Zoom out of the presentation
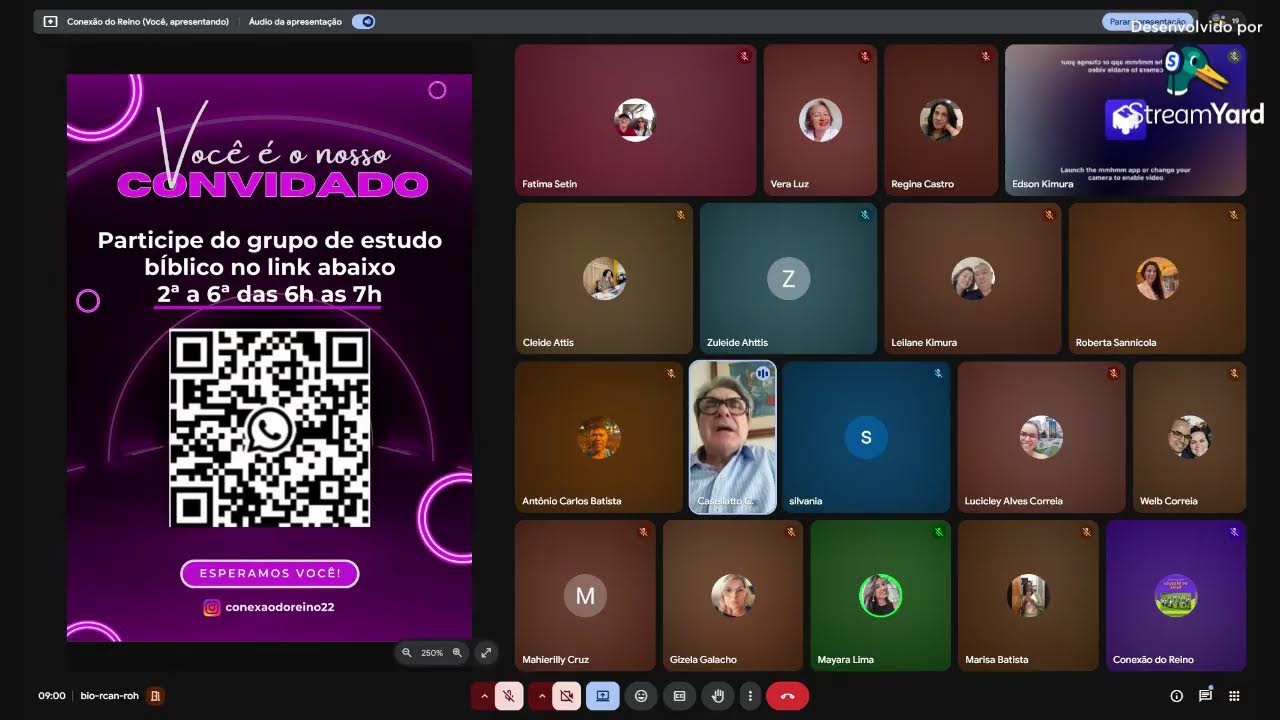The height and width of the screenshot is (720, 1280). tap(407, 653)
